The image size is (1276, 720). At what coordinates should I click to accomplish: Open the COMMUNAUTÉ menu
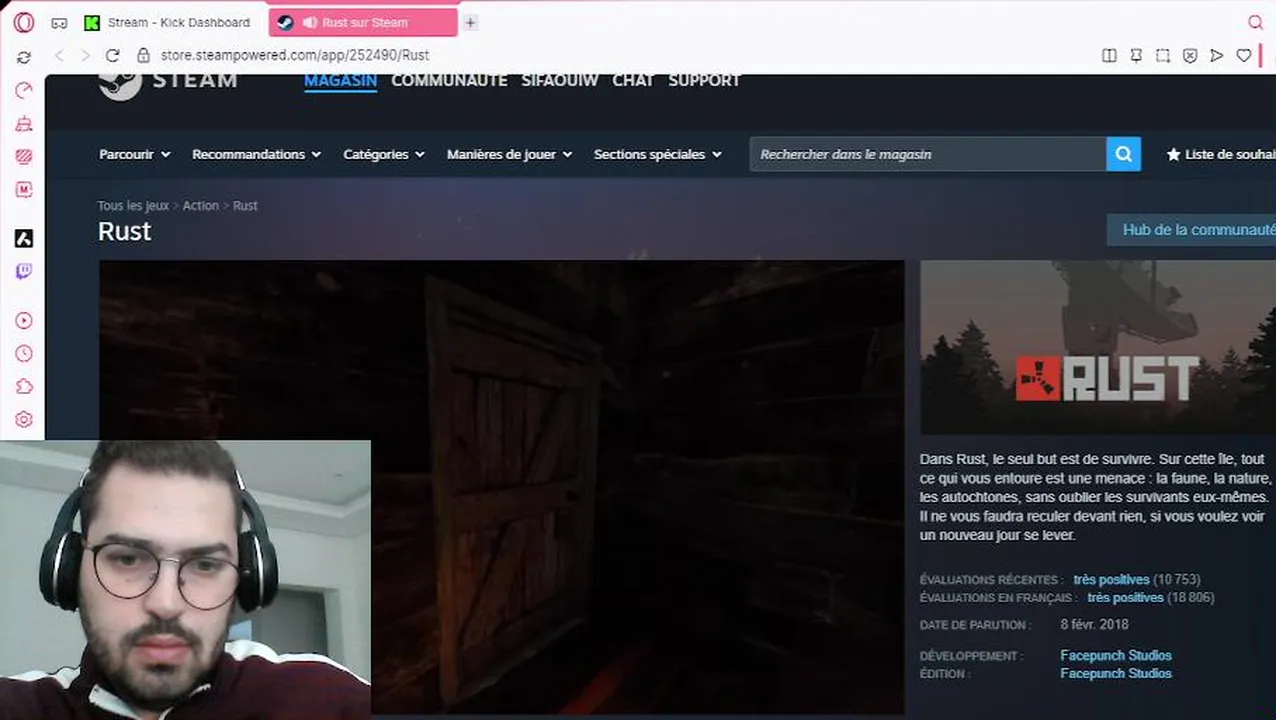coord(449,80)
